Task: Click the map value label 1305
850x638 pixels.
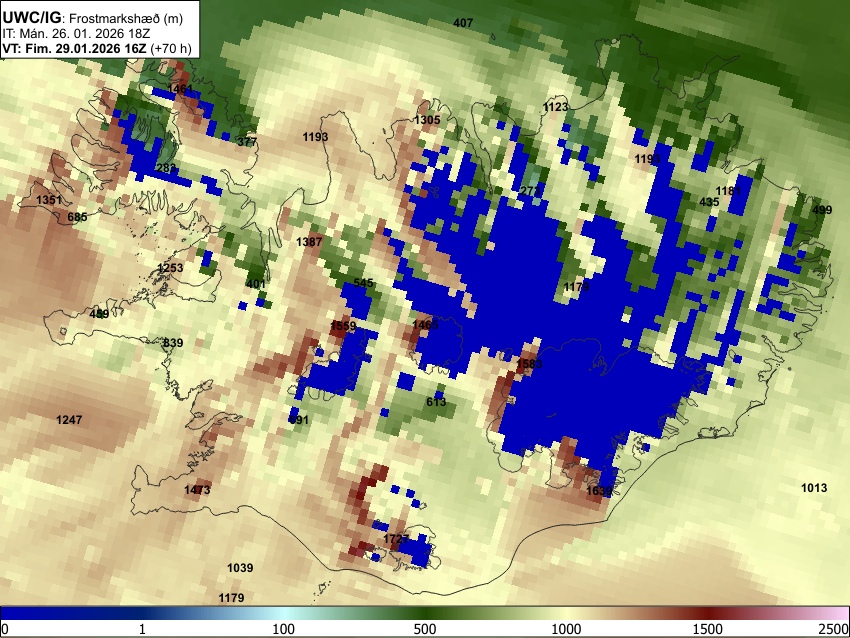Action: [427, 120]
